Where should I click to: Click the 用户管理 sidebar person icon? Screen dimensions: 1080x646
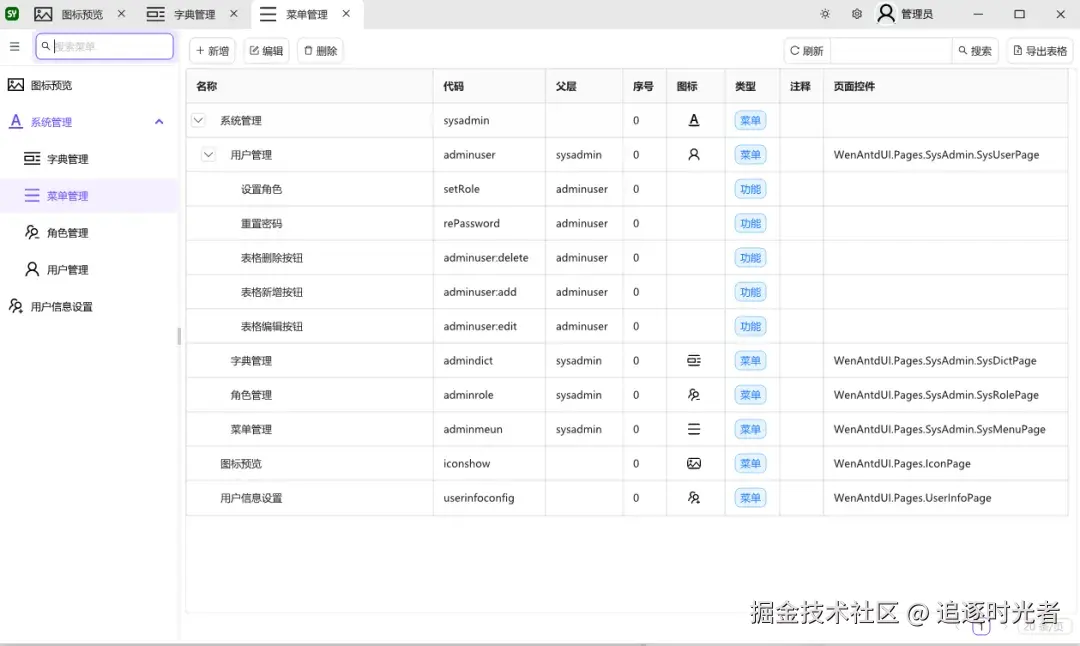pyautogui.click(x=32, y=269)
